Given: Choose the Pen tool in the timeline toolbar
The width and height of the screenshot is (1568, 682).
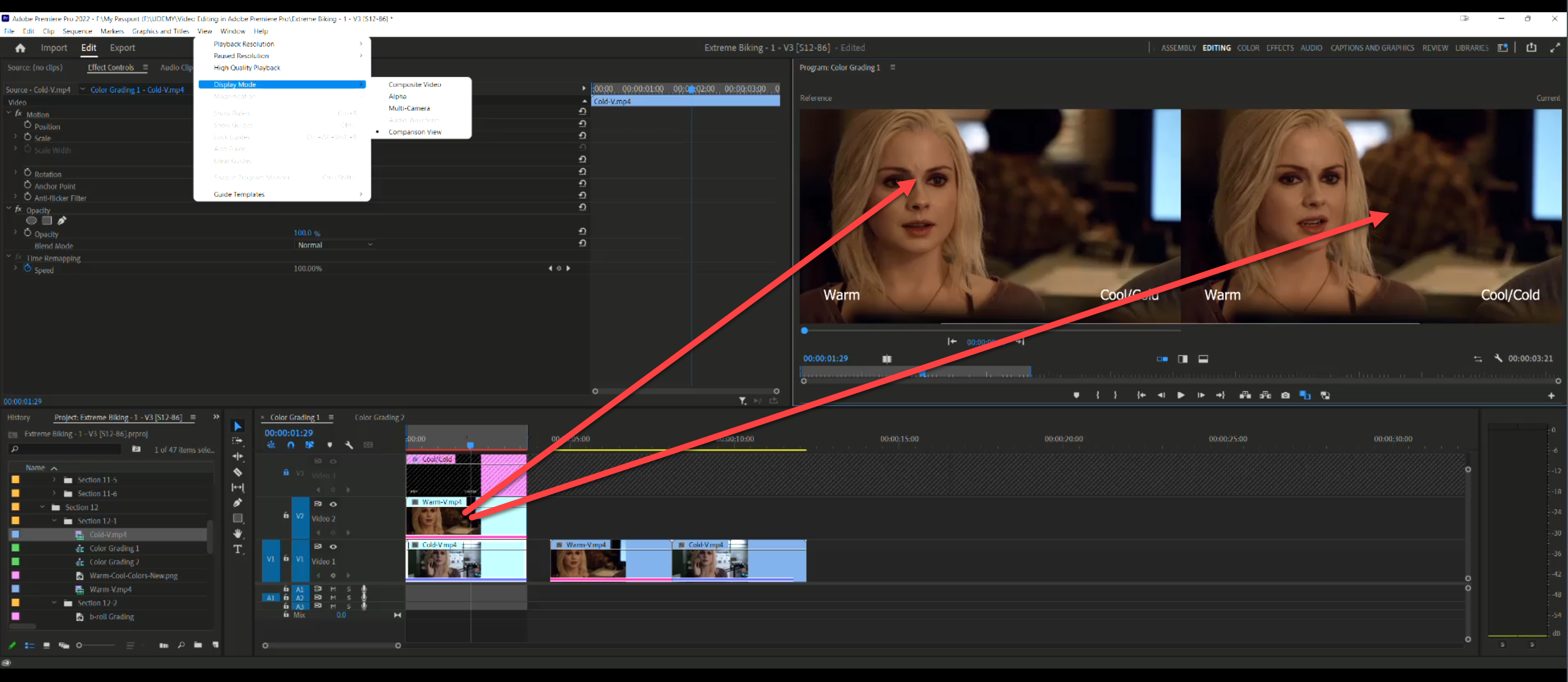Looking at the screenshot, I should 237,503.
